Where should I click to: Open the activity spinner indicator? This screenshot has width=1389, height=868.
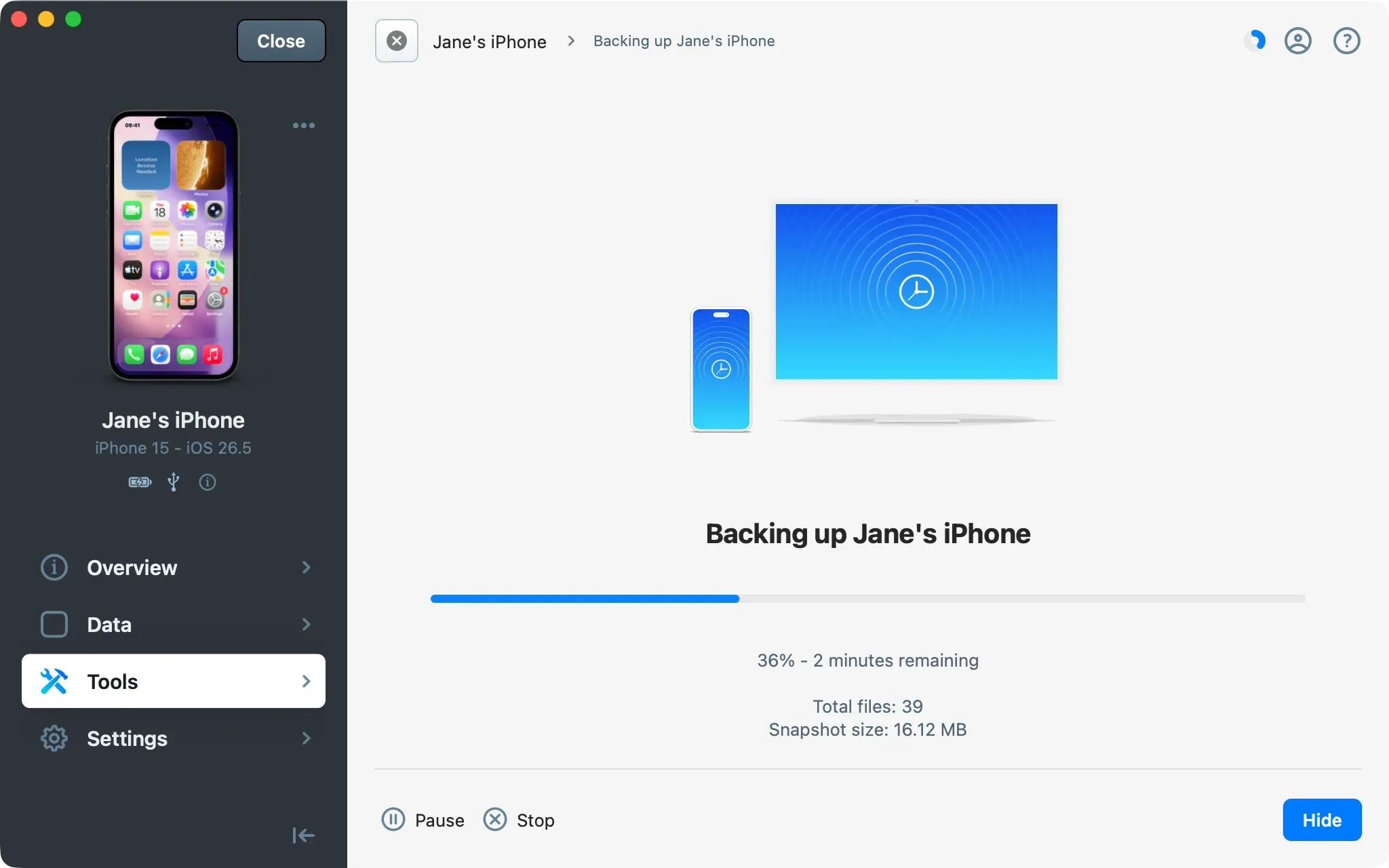pos(1255,41)
